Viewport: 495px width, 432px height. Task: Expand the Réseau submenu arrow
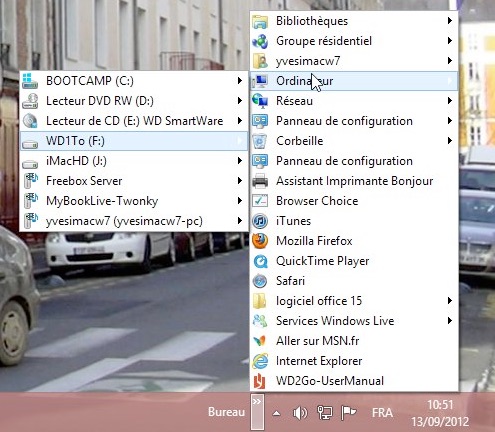pos(450,101)
